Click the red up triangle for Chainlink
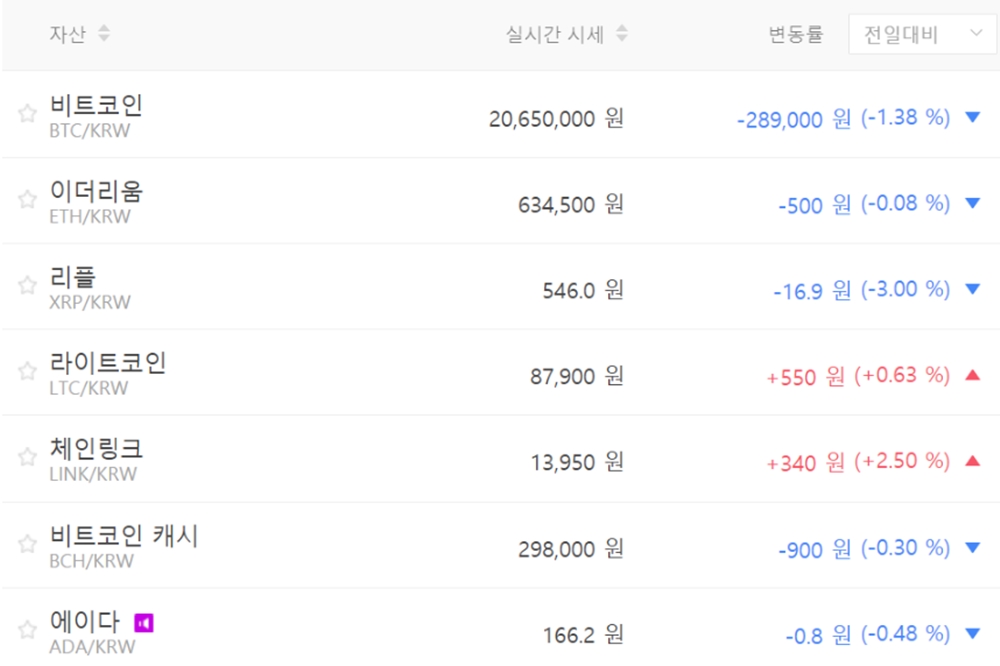Viewport: 1000px width, 666px height. click(972, 461)
